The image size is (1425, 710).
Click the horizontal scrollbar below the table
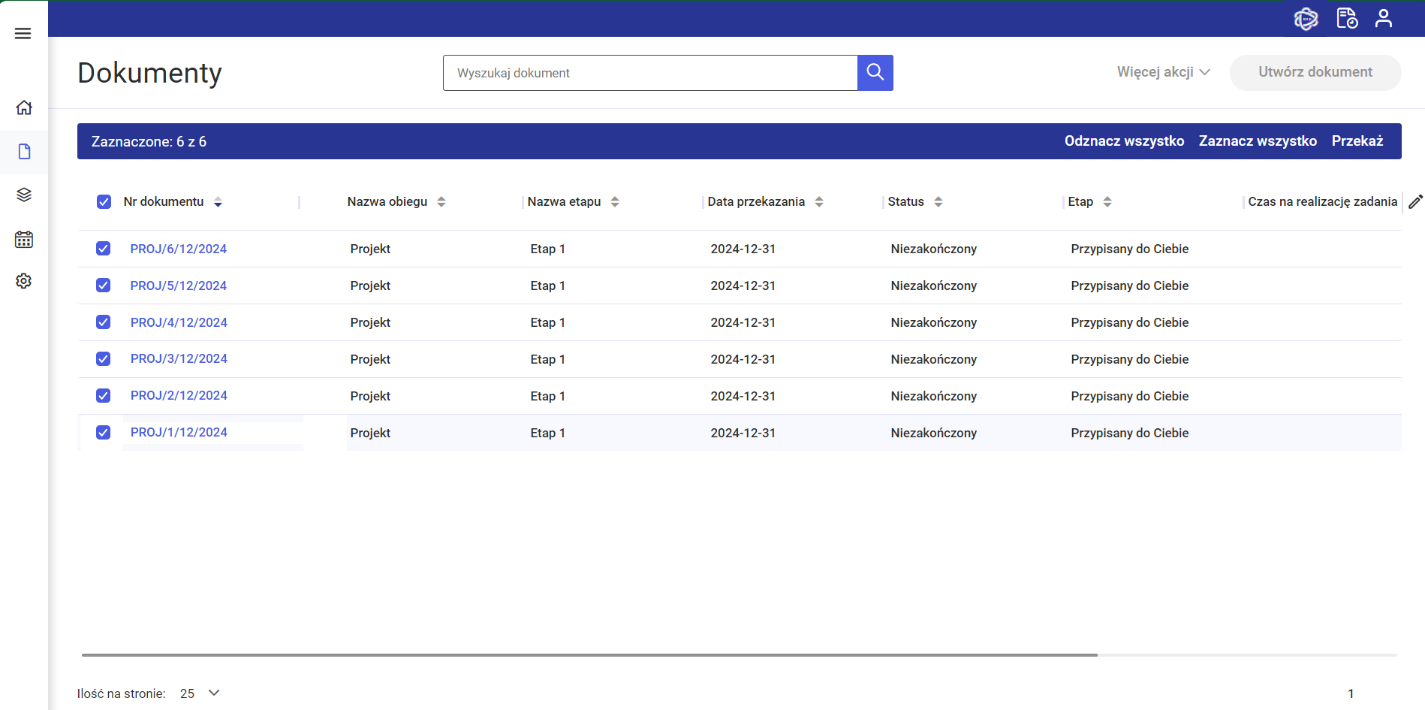tap(590, 655)
